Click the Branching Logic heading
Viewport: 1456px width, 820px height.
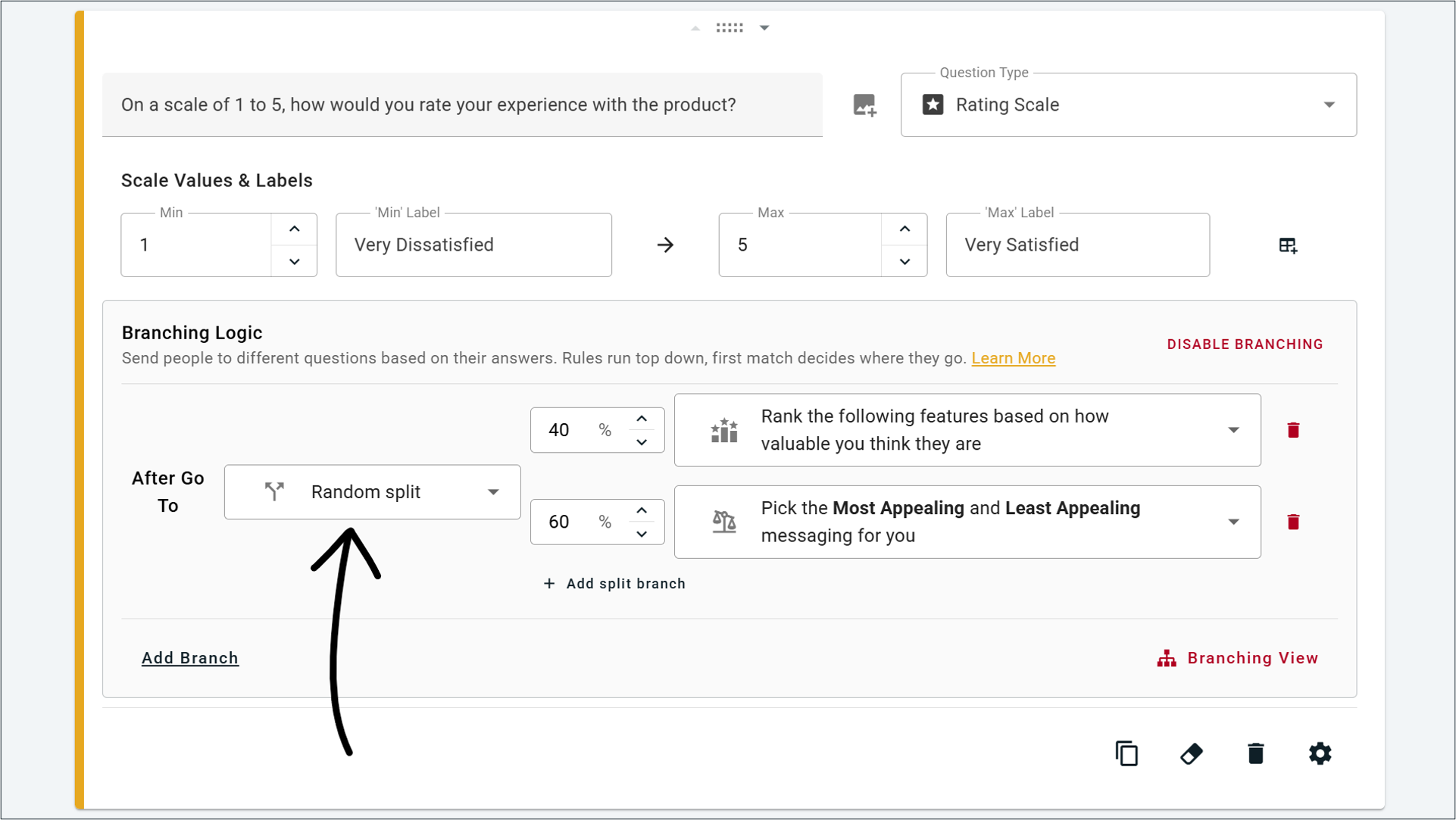(x=192, y=332)
